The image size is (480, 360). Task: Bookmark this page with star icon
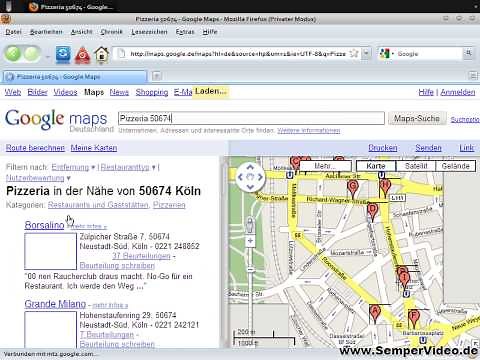[354, 54]
